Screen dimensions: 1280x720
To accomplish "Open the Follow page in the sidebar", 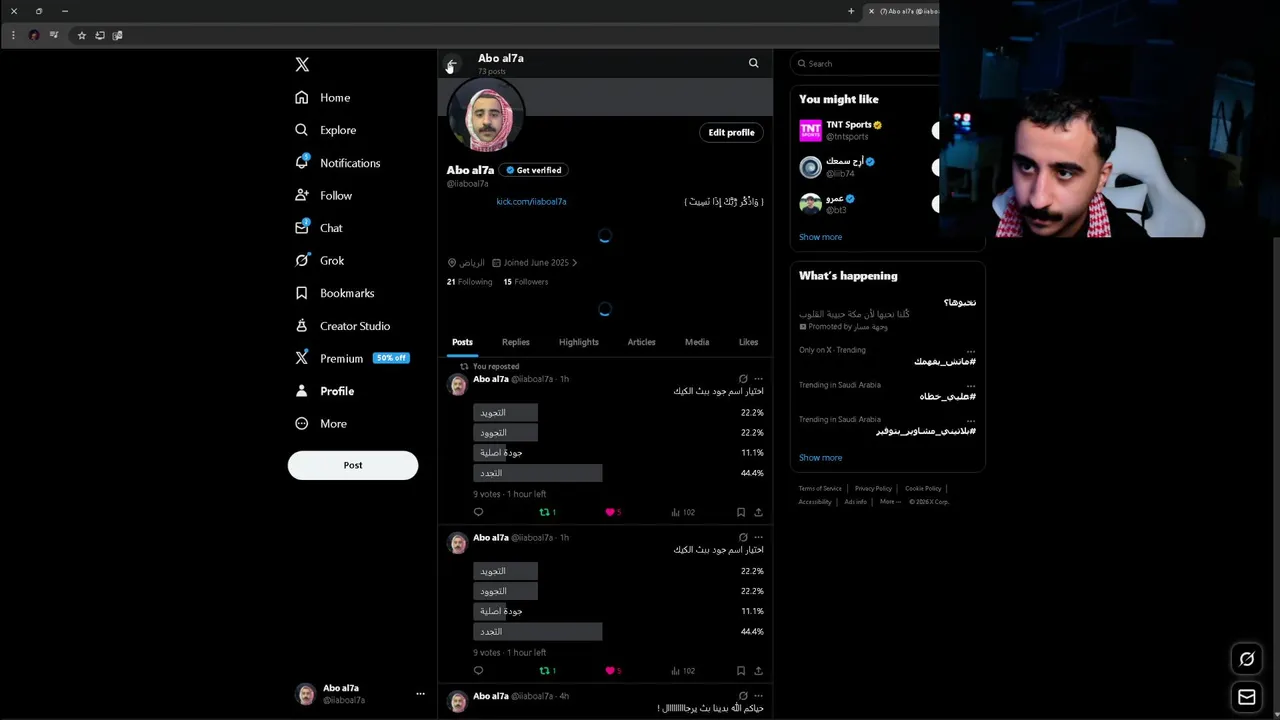I will (x=323, y=196).
